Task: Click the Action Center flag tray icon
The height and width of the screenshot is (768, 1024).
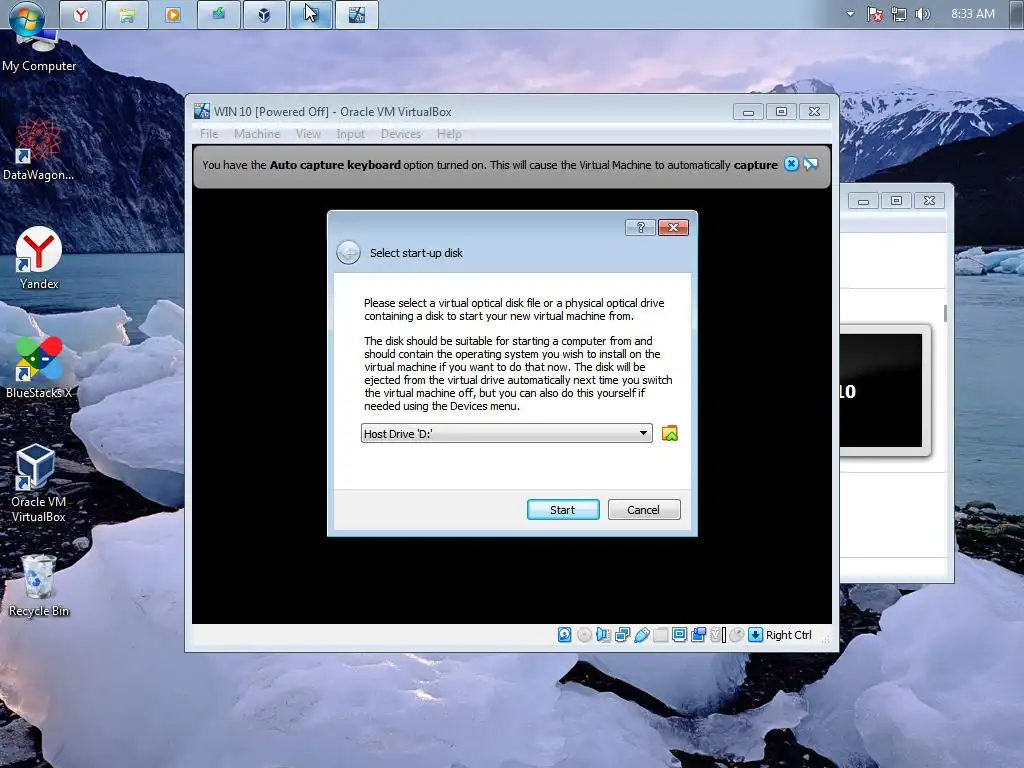Action: [x=875, y=14]
